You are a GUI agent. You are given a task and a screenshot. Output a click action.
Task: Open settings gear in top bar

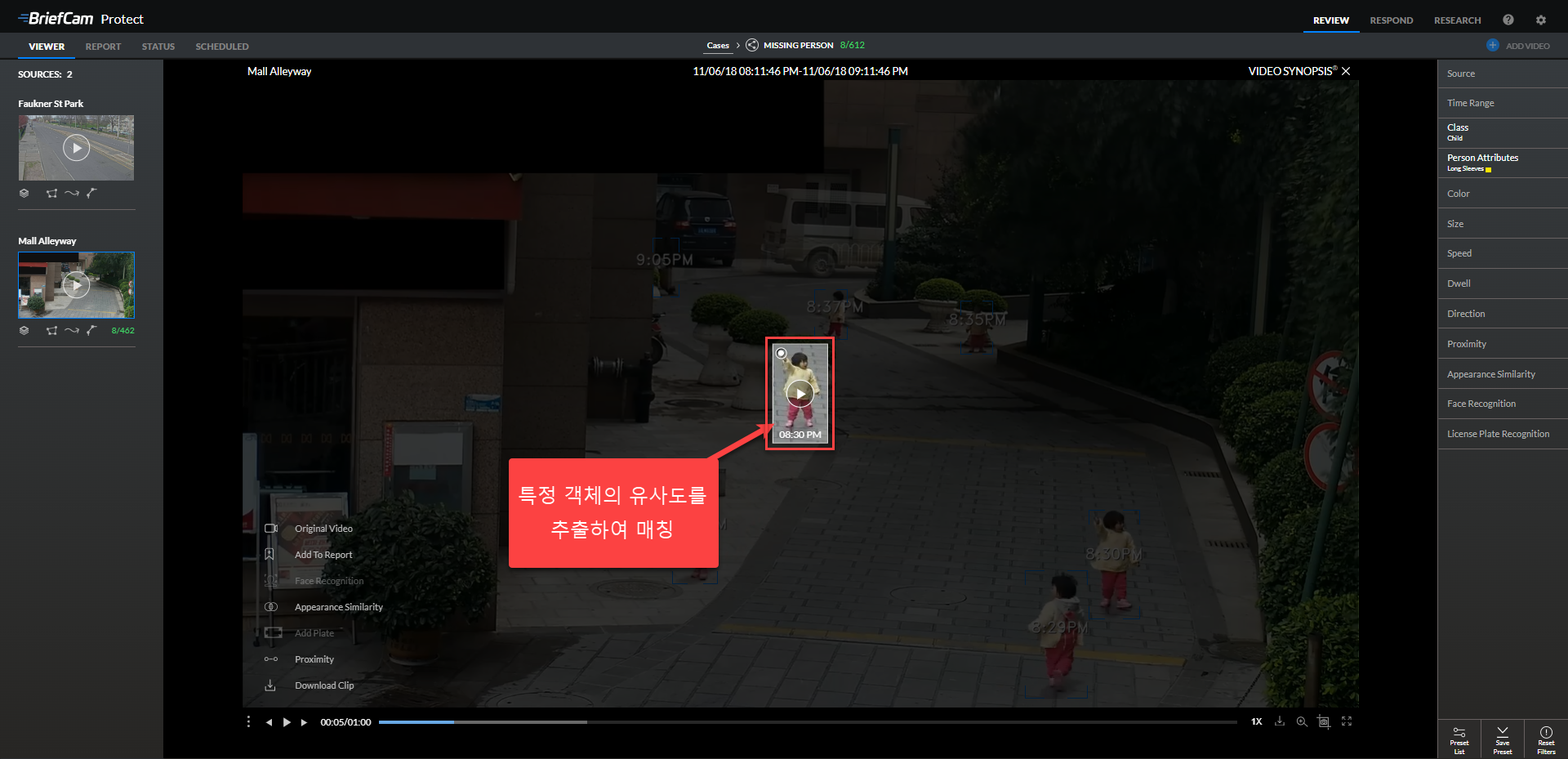1541,20
